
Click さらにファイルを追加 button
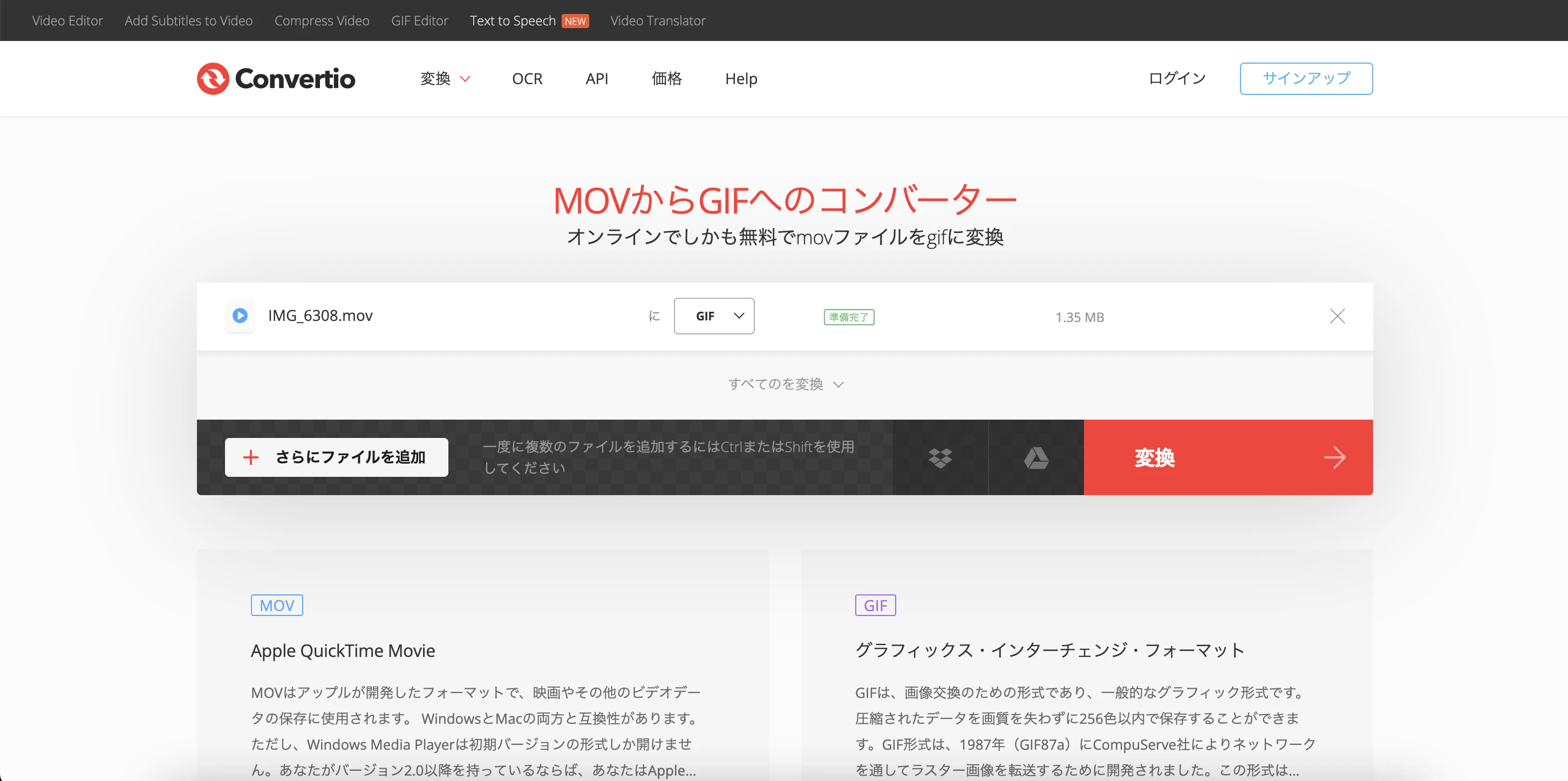coord(337,457)
